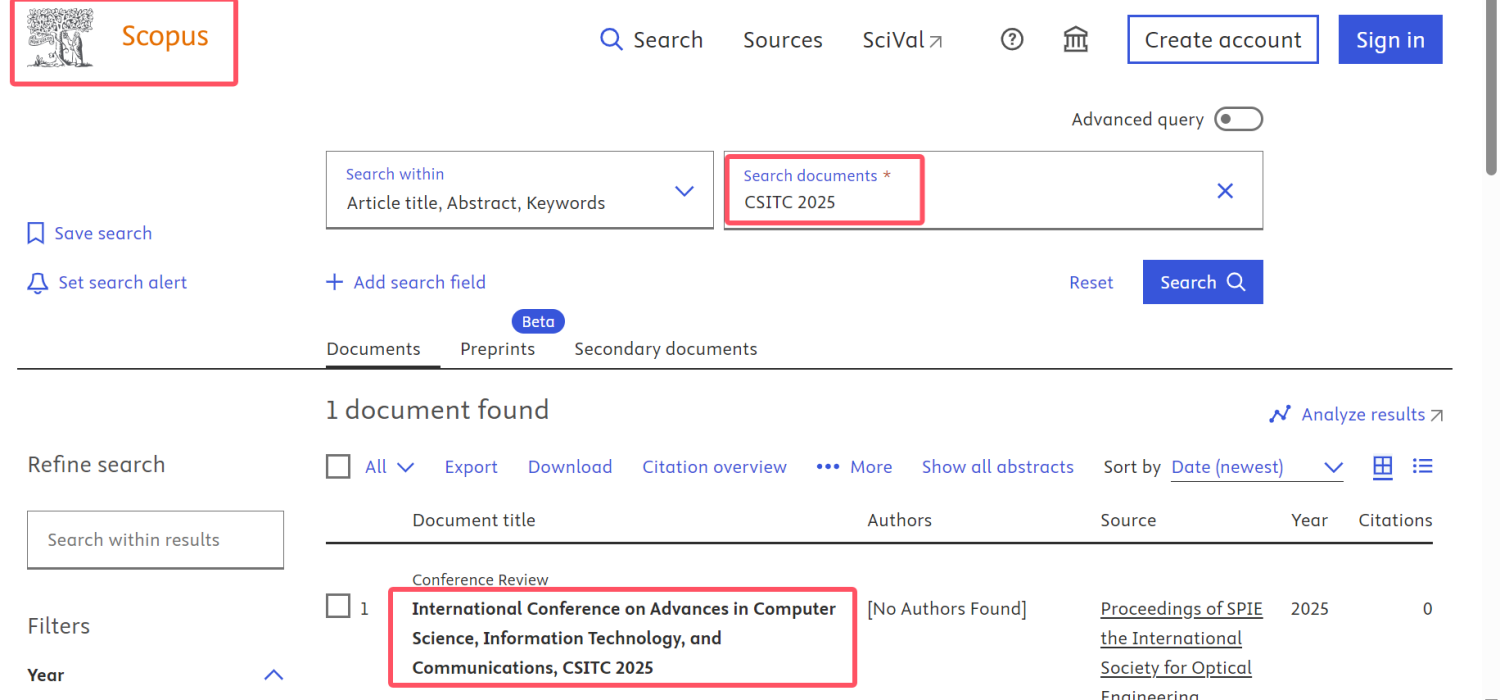Click the plus icon for Add search field
This screenshot has width=1500, height=700.
(335, 282)
